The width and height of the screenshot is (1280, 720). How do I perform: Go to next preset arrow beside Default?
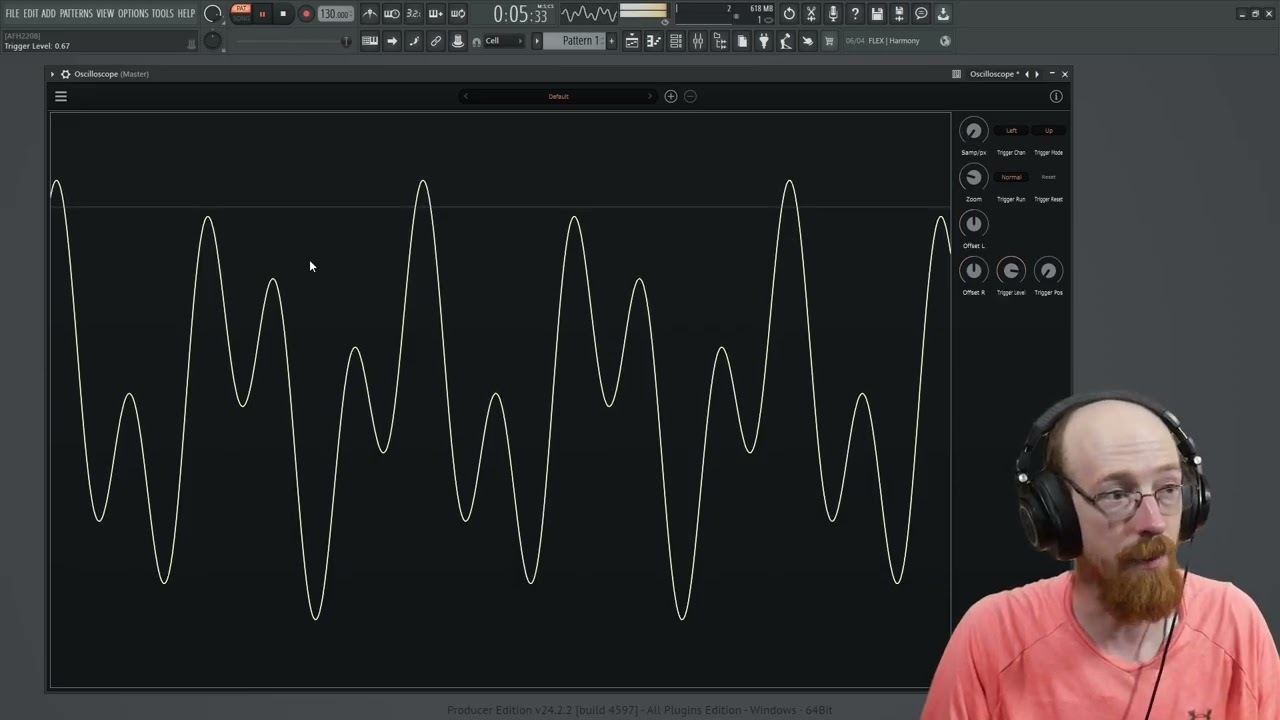(650, 96)
